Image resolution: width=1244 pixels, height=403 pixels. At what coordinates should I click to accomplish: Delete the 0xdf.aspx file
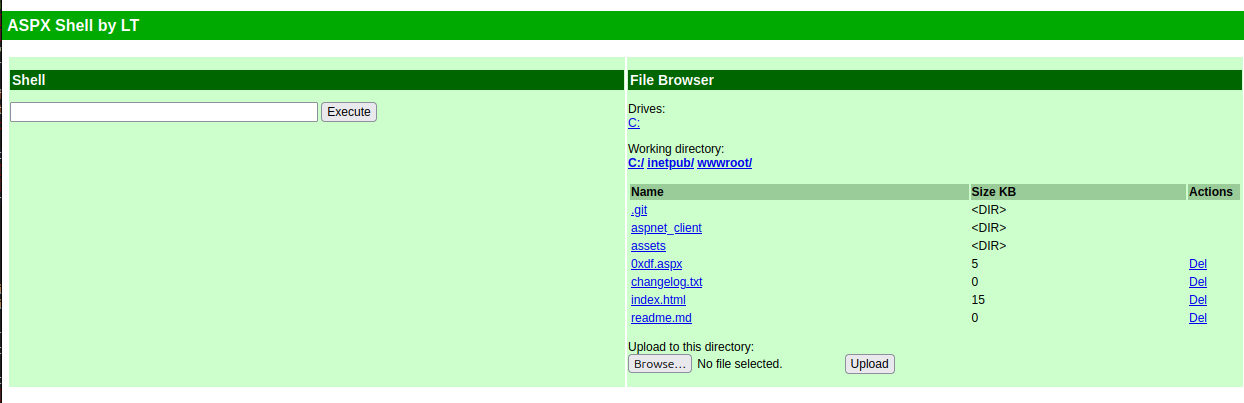[x=1198, y=264]
